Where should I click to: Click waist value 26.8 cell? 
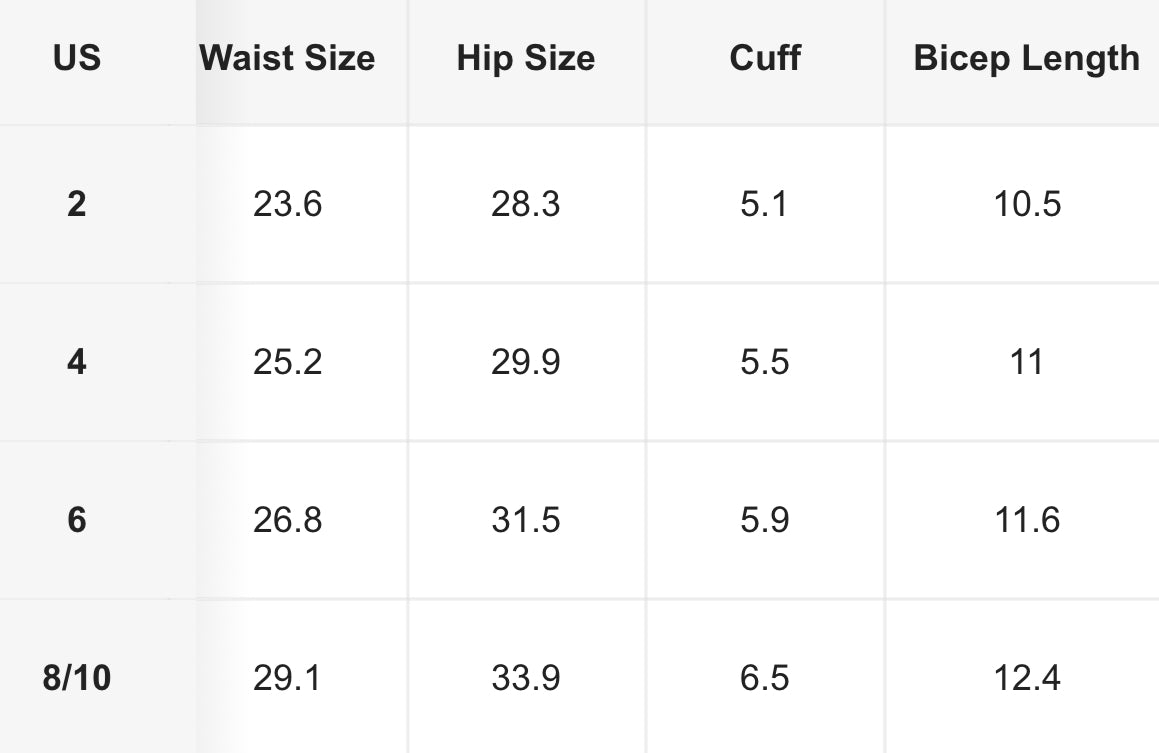(288, 520)
